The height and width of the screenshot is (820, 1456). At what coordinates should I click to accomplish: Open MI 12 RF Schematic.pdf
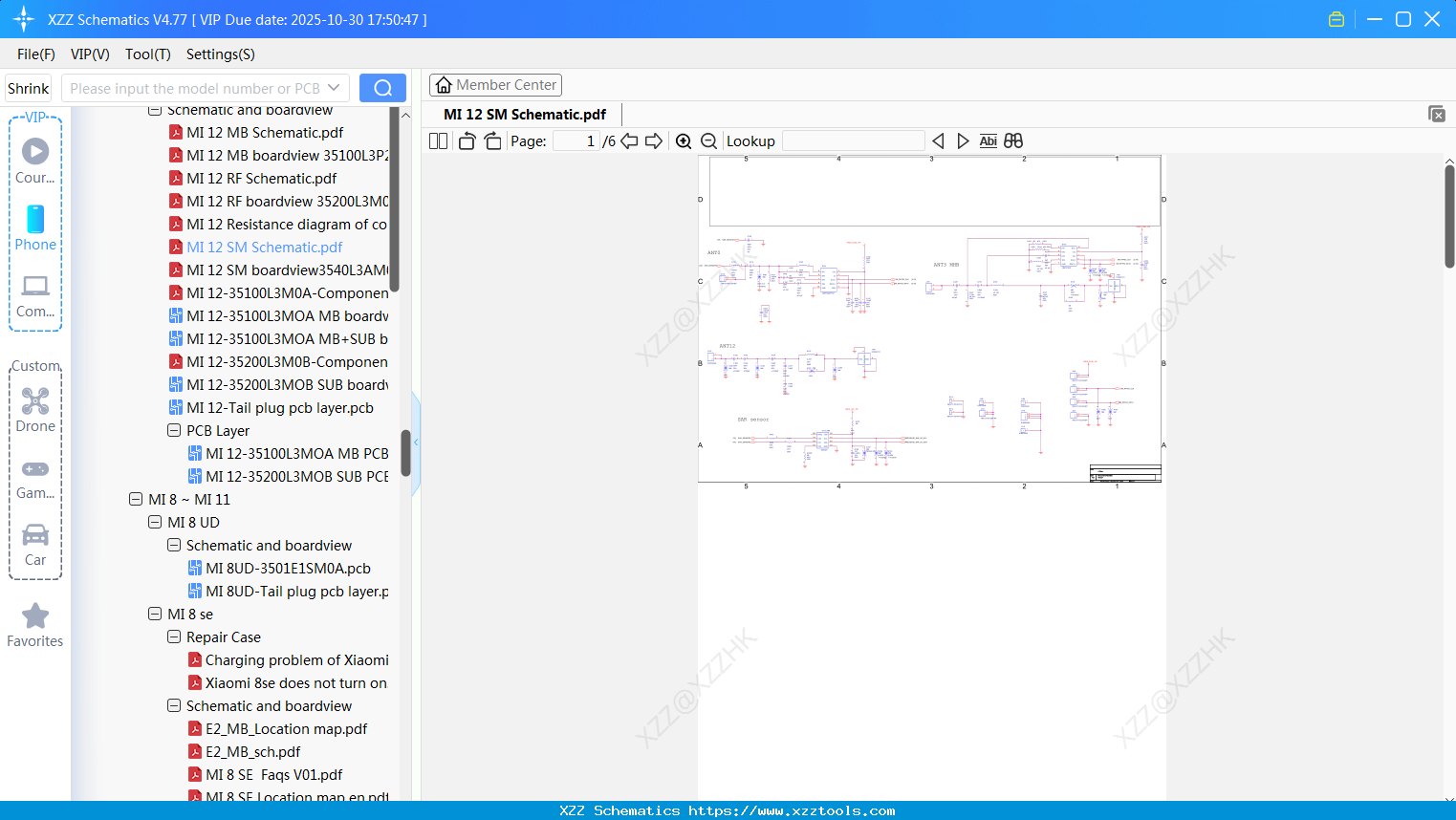[262, 178]
